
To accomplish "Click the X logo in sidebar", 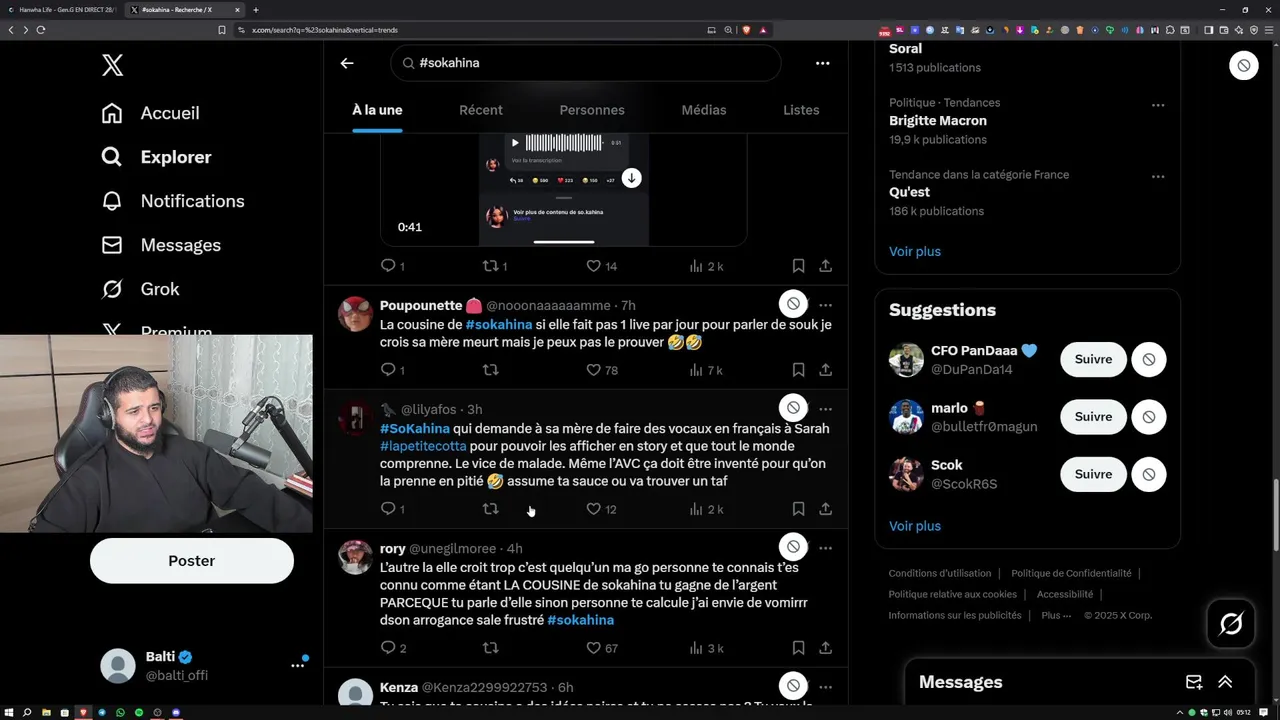I will [112, 66].
